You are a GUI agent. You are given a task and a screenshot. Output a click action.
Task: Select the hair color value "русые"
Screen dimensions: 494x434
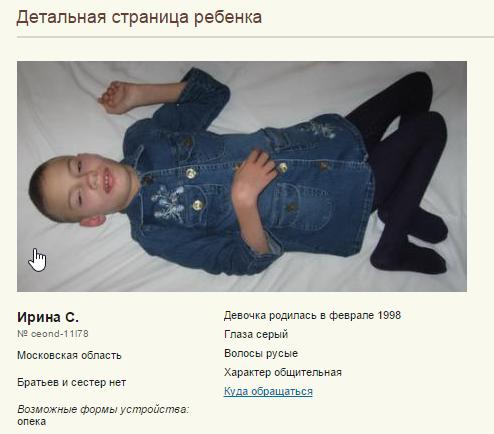[281, 354]
